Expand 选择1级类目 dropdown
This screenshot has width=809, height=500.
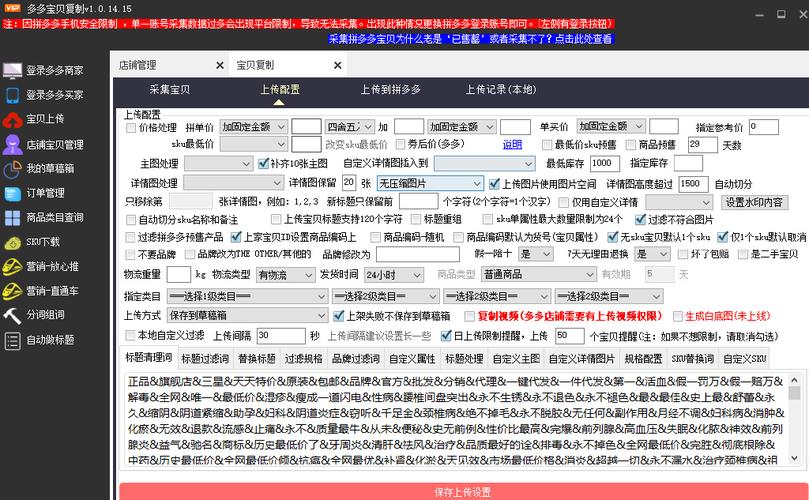(x=247, y=297)
